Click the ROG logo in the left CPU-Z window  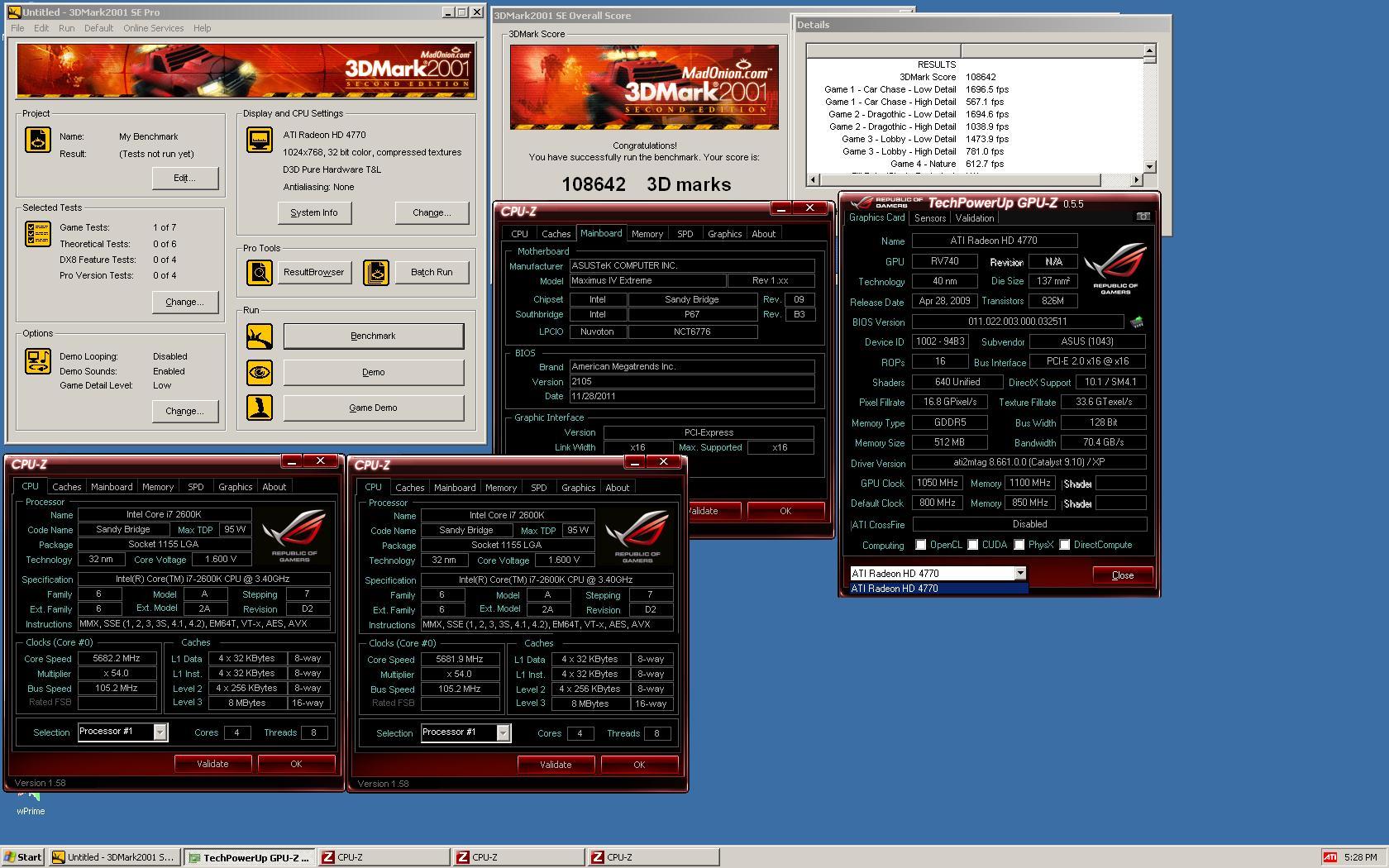(294, 537)
